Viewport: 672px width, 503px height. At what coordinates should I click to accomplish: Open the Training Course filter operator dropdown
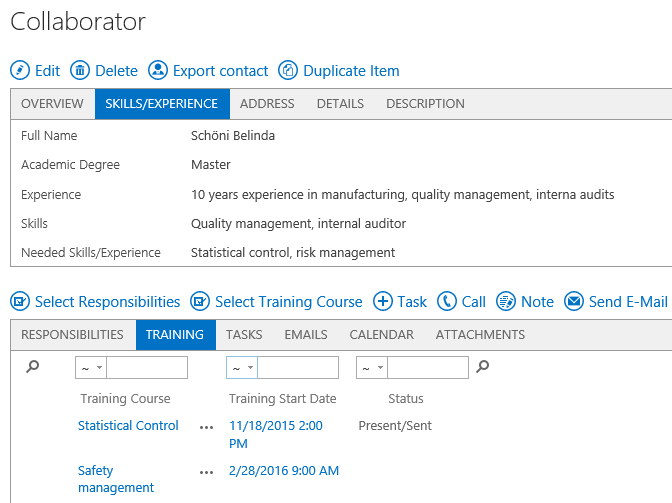point(91,368)
